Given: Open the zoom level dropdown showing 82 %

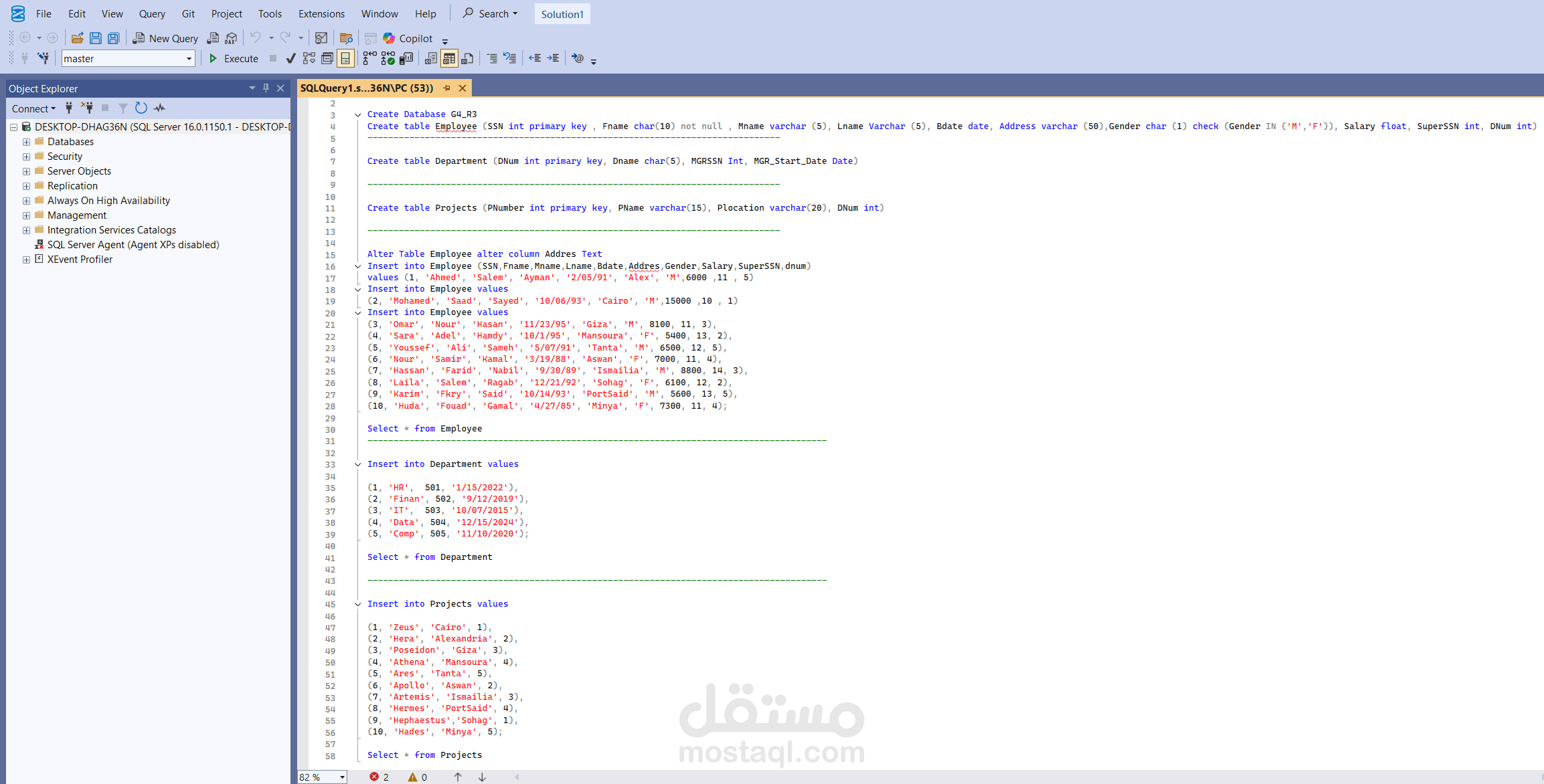Looking at the screenshot, I should coord(322,777).
